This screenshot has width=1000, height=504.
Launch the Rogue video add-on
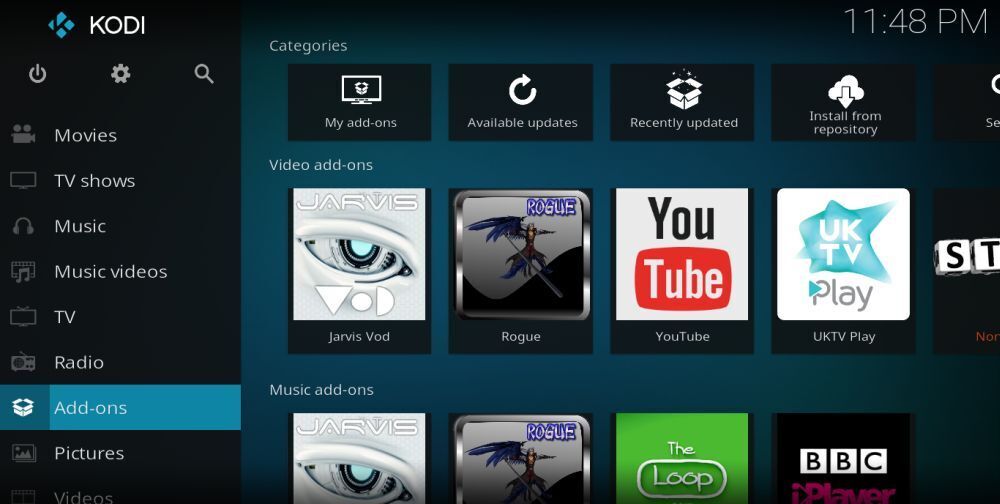(521, 271)
